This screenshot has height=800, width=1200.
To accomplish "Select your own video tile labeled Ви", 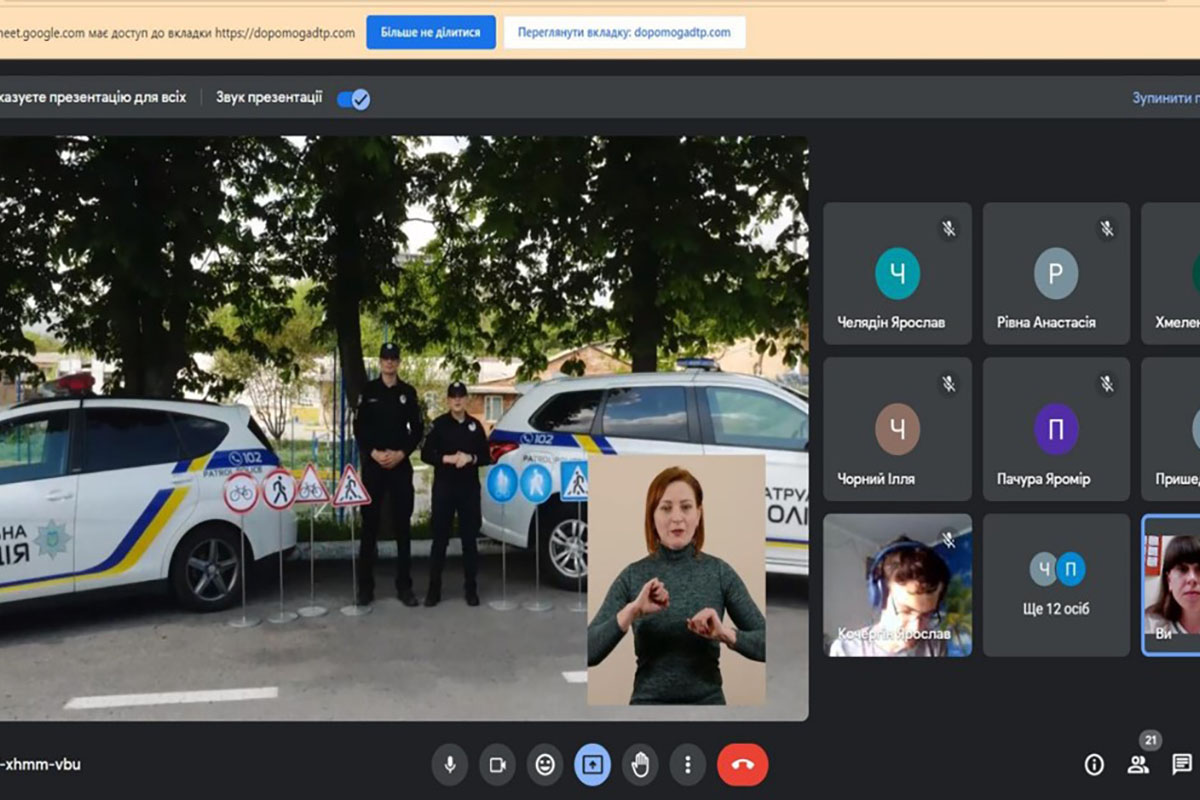I will tap(1171, 585).
